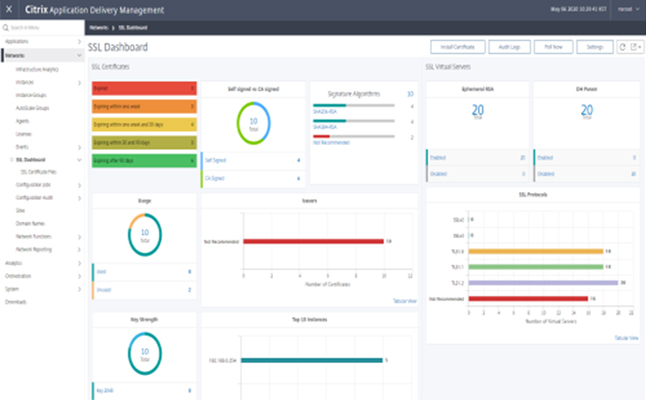Viewport: 646px width, 400px height.
Task: Collapse the Networks menu section
Action: (x=80, y=56)
